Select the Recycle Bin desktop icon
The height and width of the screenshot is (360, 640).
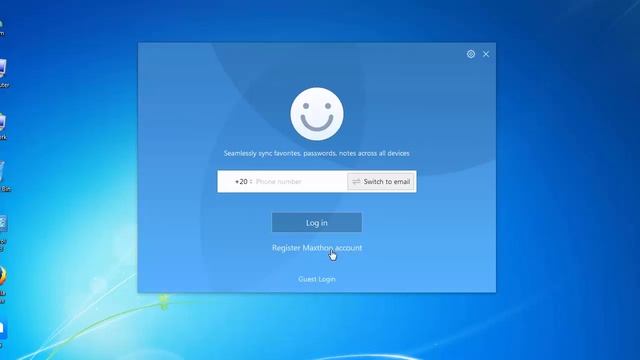coord(3,176)
